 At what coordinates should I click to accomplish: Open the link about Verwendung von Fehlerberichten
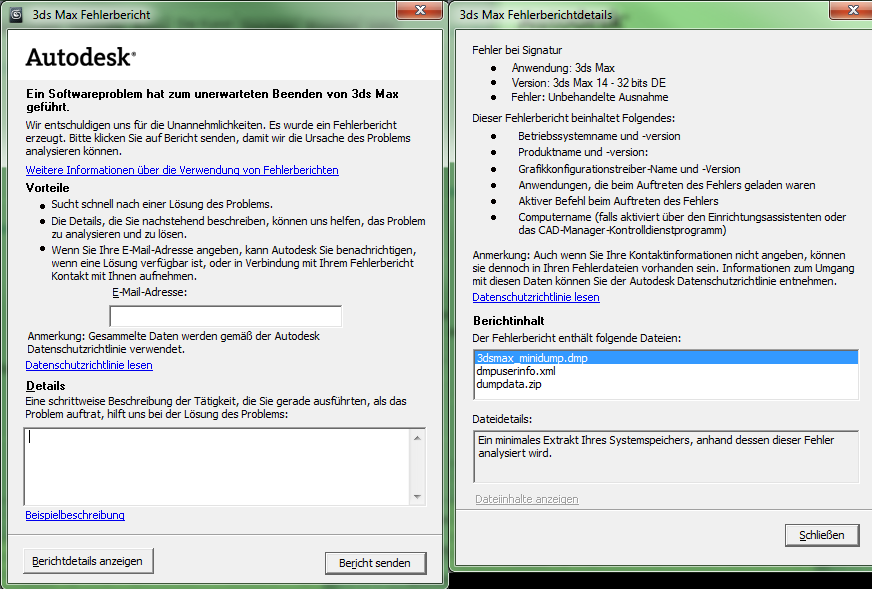pos(182,170)
